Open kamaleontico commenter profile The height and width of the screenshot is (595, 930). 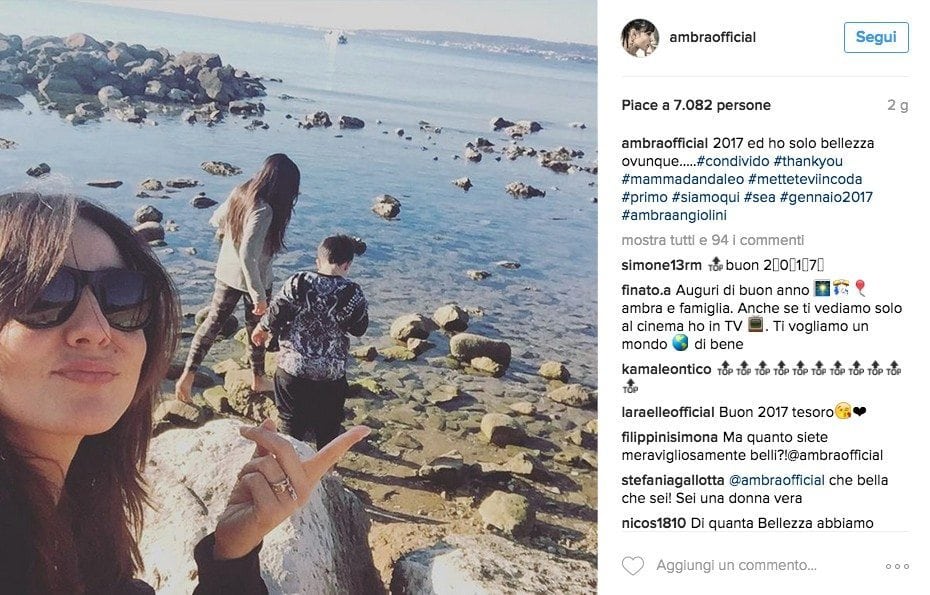click(666, 370)
